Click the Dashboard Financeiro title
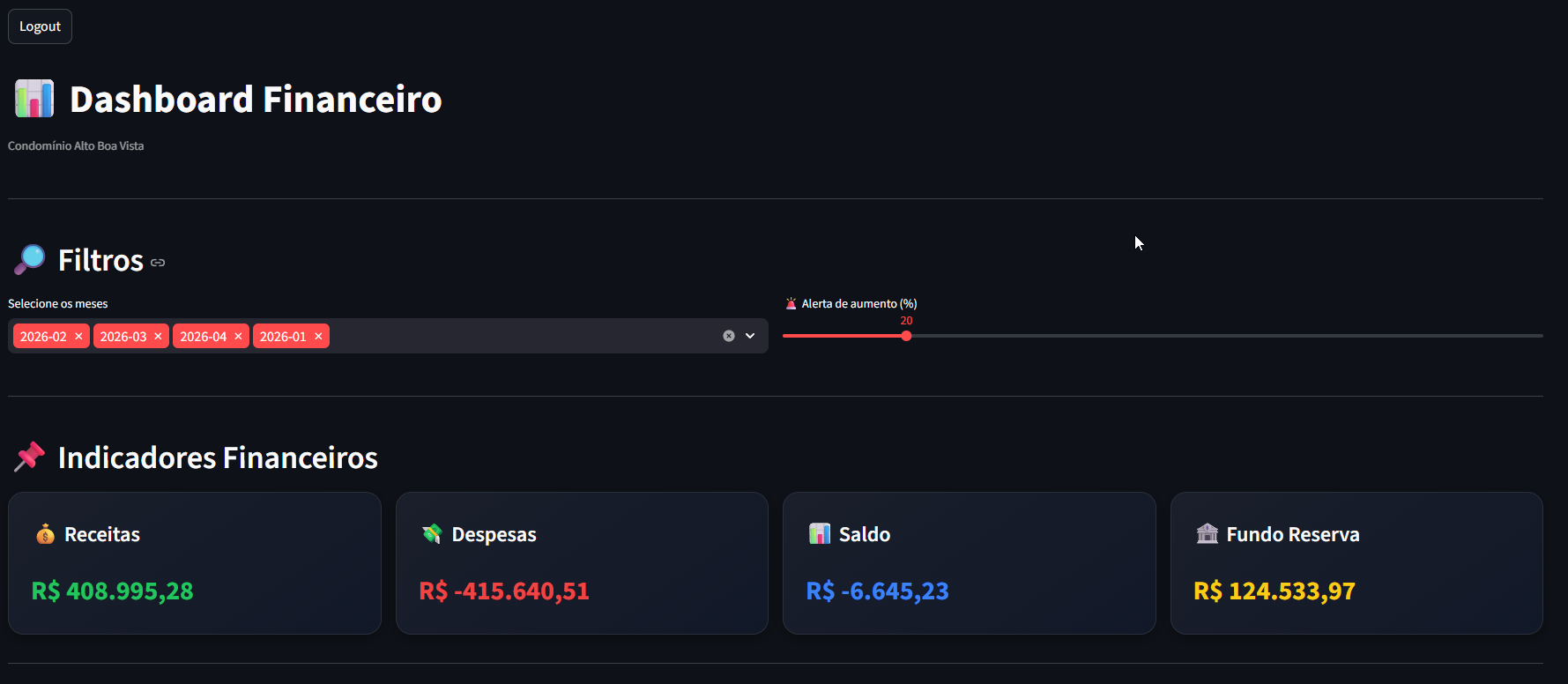 click(256, 99)
